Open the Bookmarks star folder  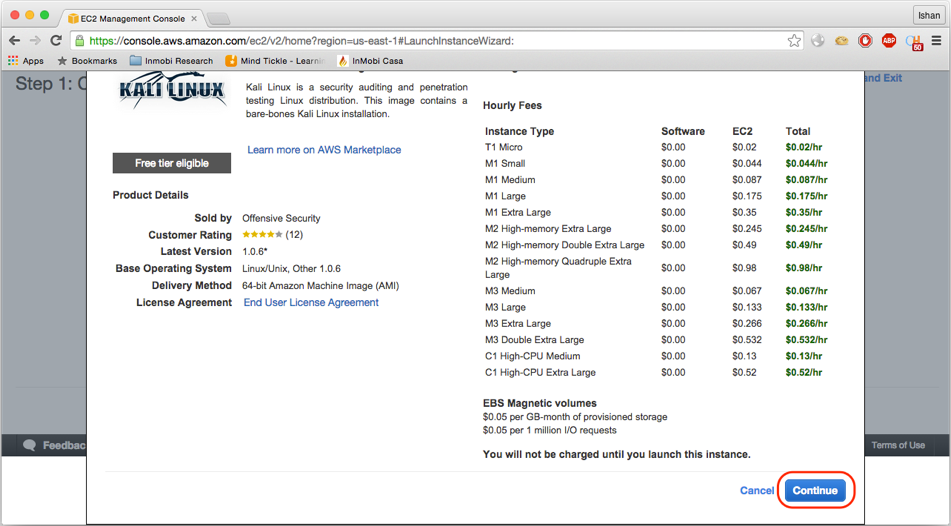click(87, 61)
